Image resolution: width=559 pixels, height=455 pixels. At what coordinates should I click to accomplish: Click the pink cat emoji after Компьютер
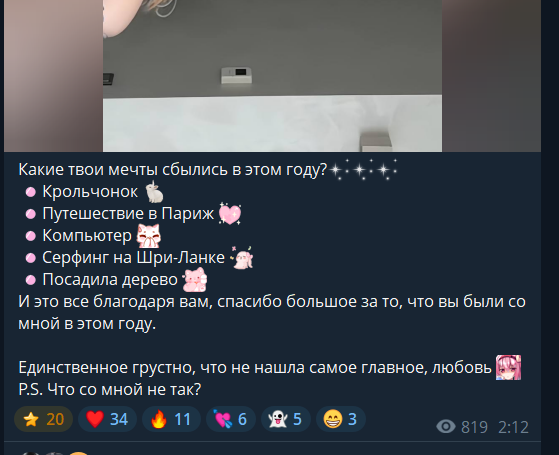(x=149, y=236)
